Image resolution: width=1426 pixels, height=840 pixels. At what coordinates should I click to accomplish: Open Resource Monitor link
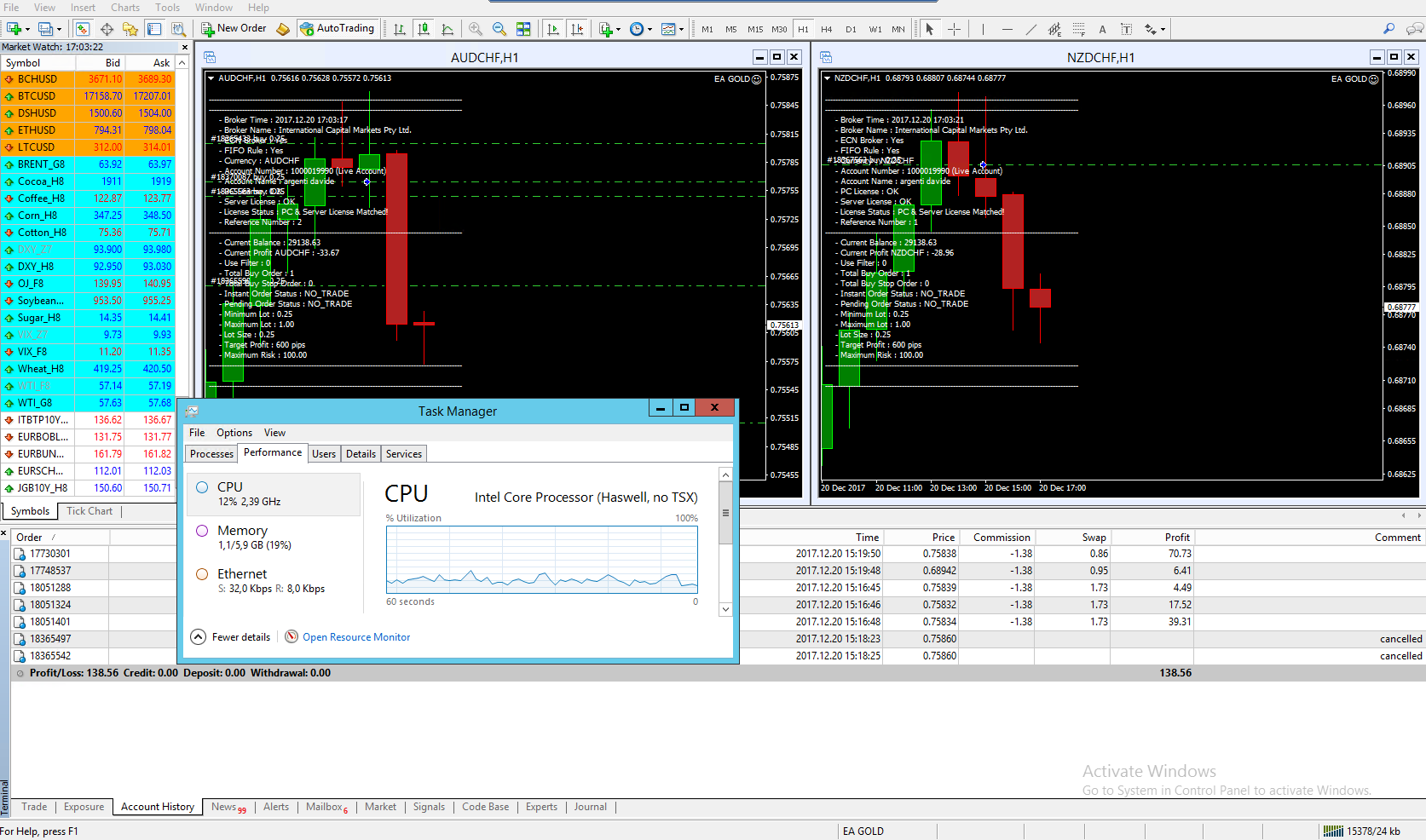click(356, 637)
